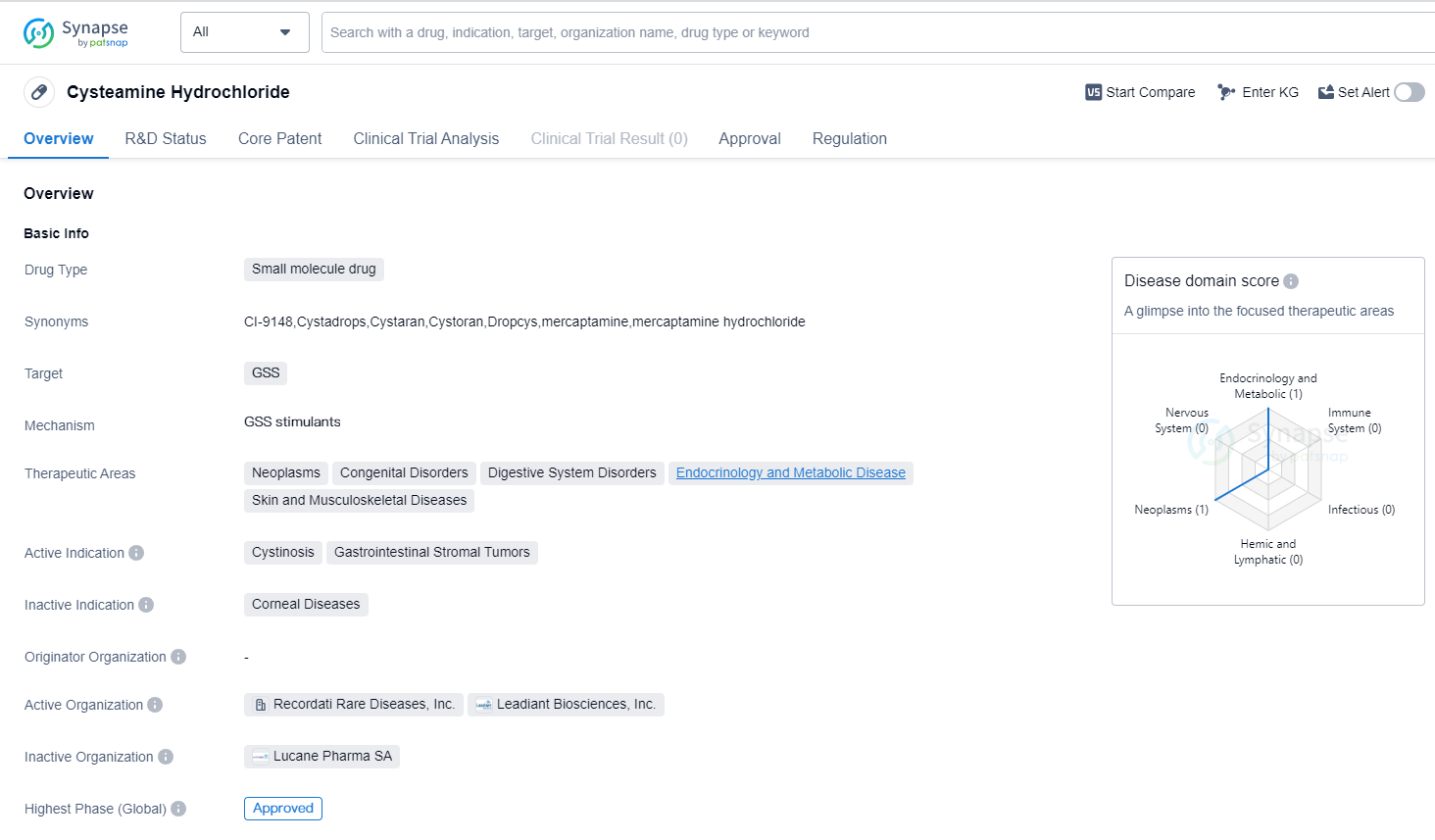The width and height of the screenshot is (1435, 840).
Task: Go to the Core Patent tab
Action: pos(279,139)
